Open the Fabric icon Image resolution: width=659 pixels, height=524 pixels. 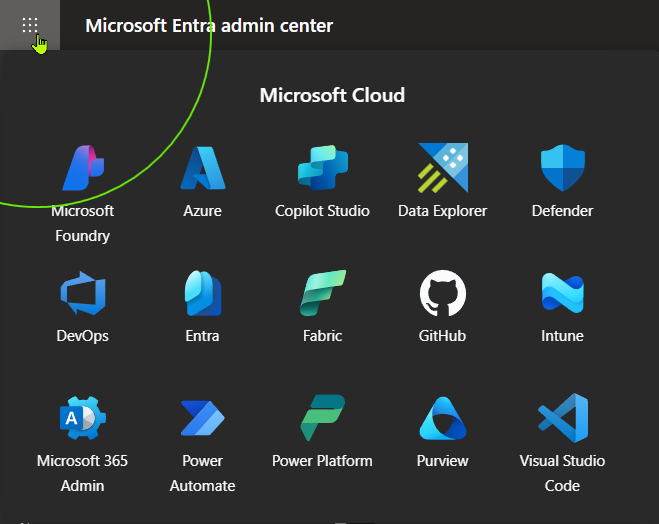tap(322, 293)
